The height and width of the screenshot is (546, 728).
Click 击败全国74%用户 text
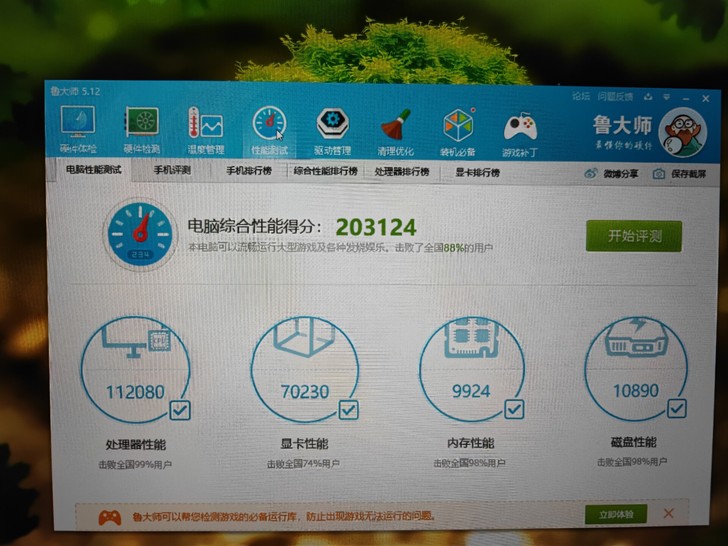303,463
